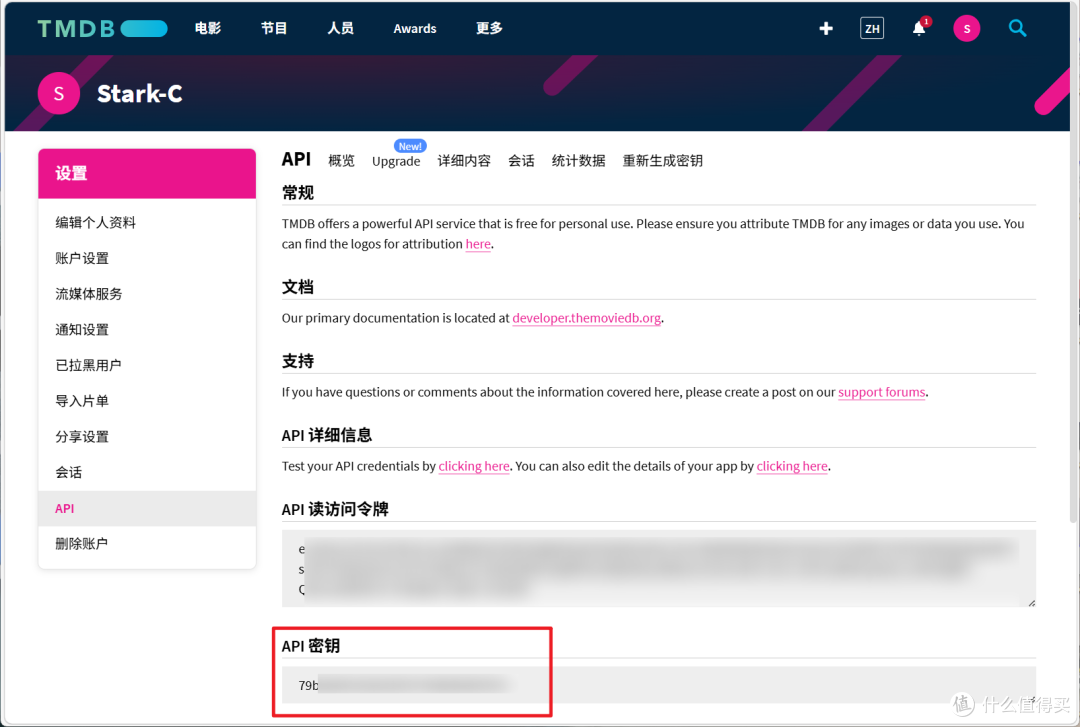This screenshot has width=1080, height=727.
Task: Open the user avatar menu in the header
Action: (x=966, y=28)
